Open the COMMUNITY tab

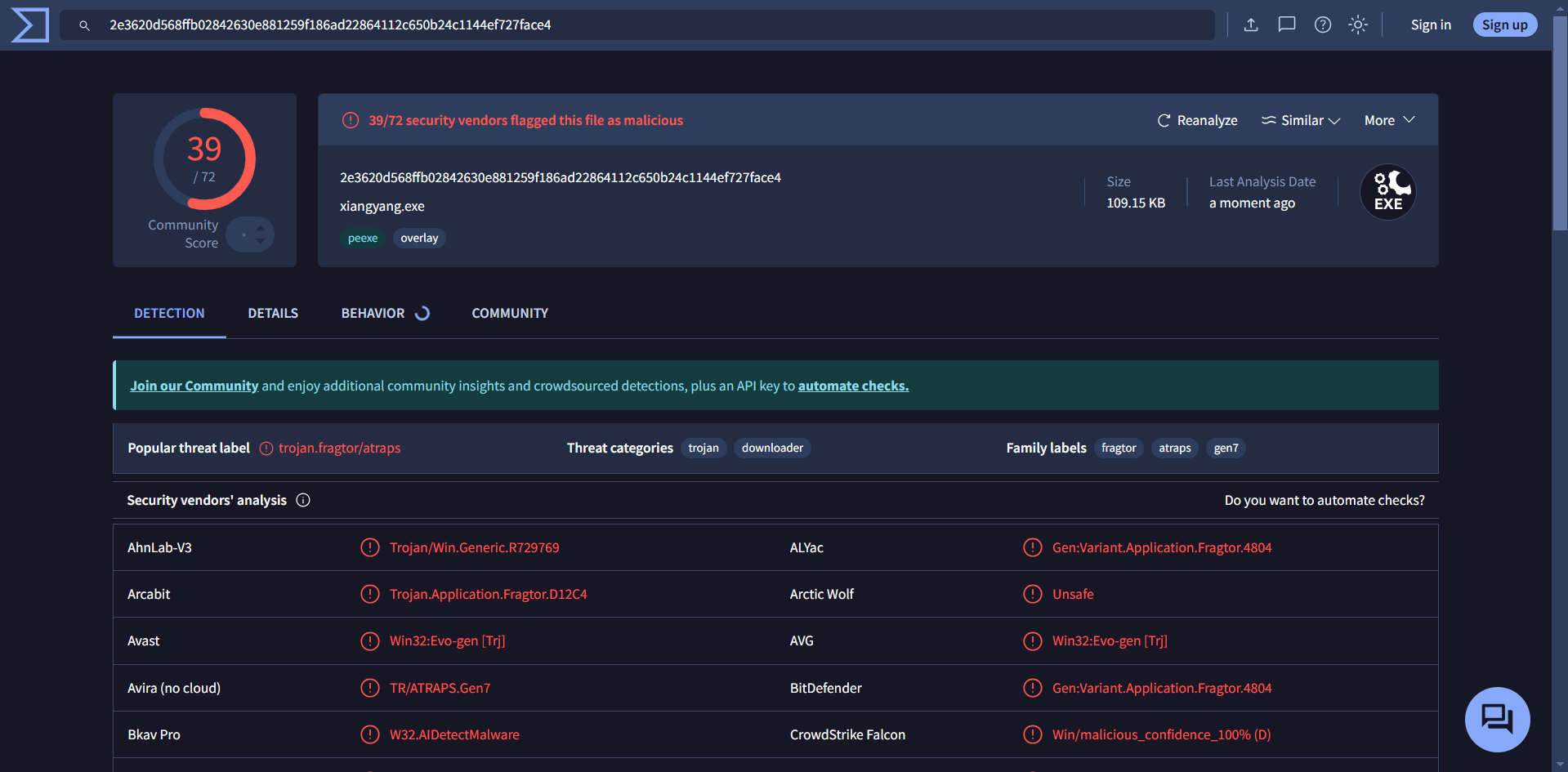(x=510, y=314)
